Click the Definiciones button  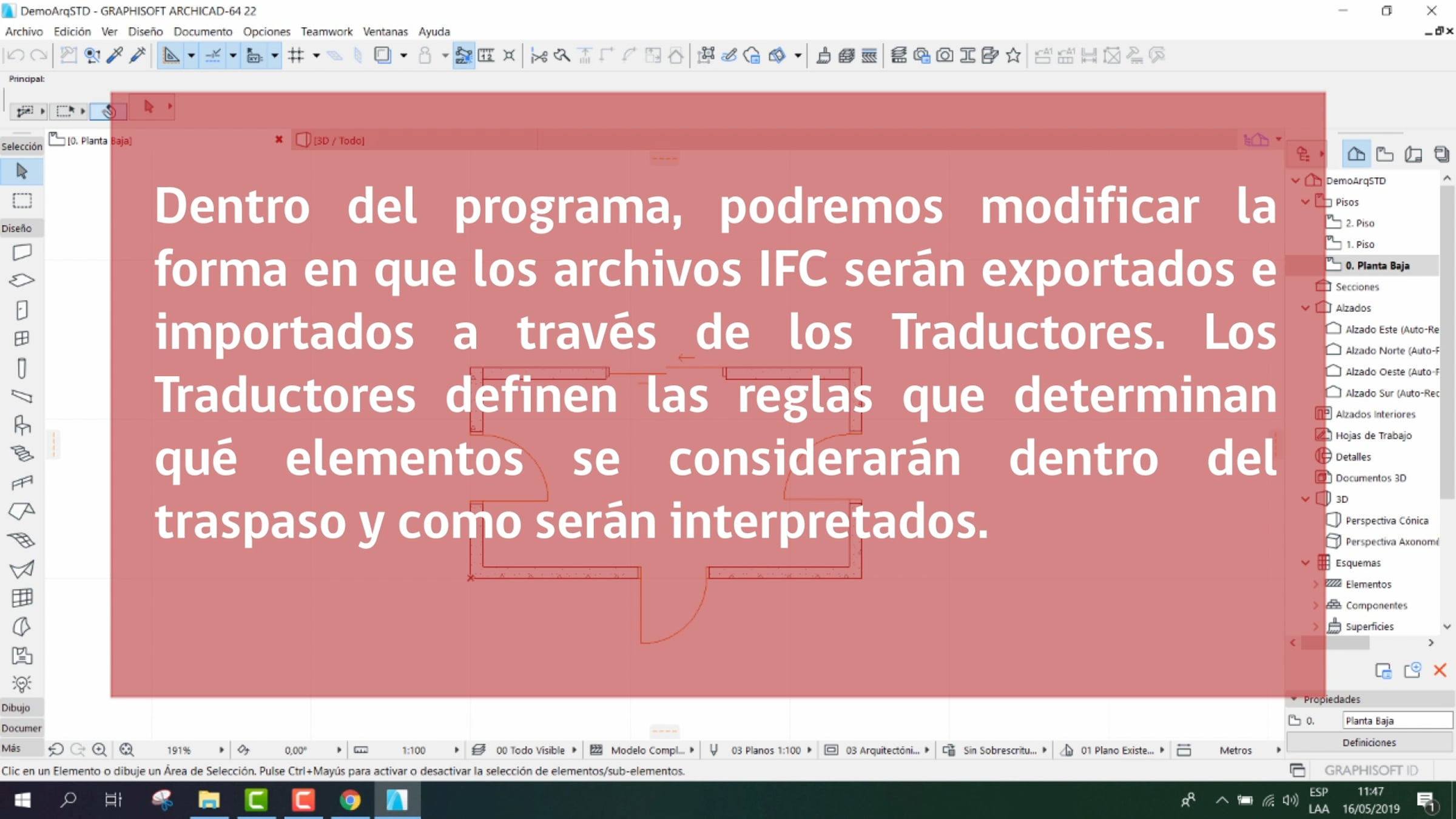[x=1369, y=743]
